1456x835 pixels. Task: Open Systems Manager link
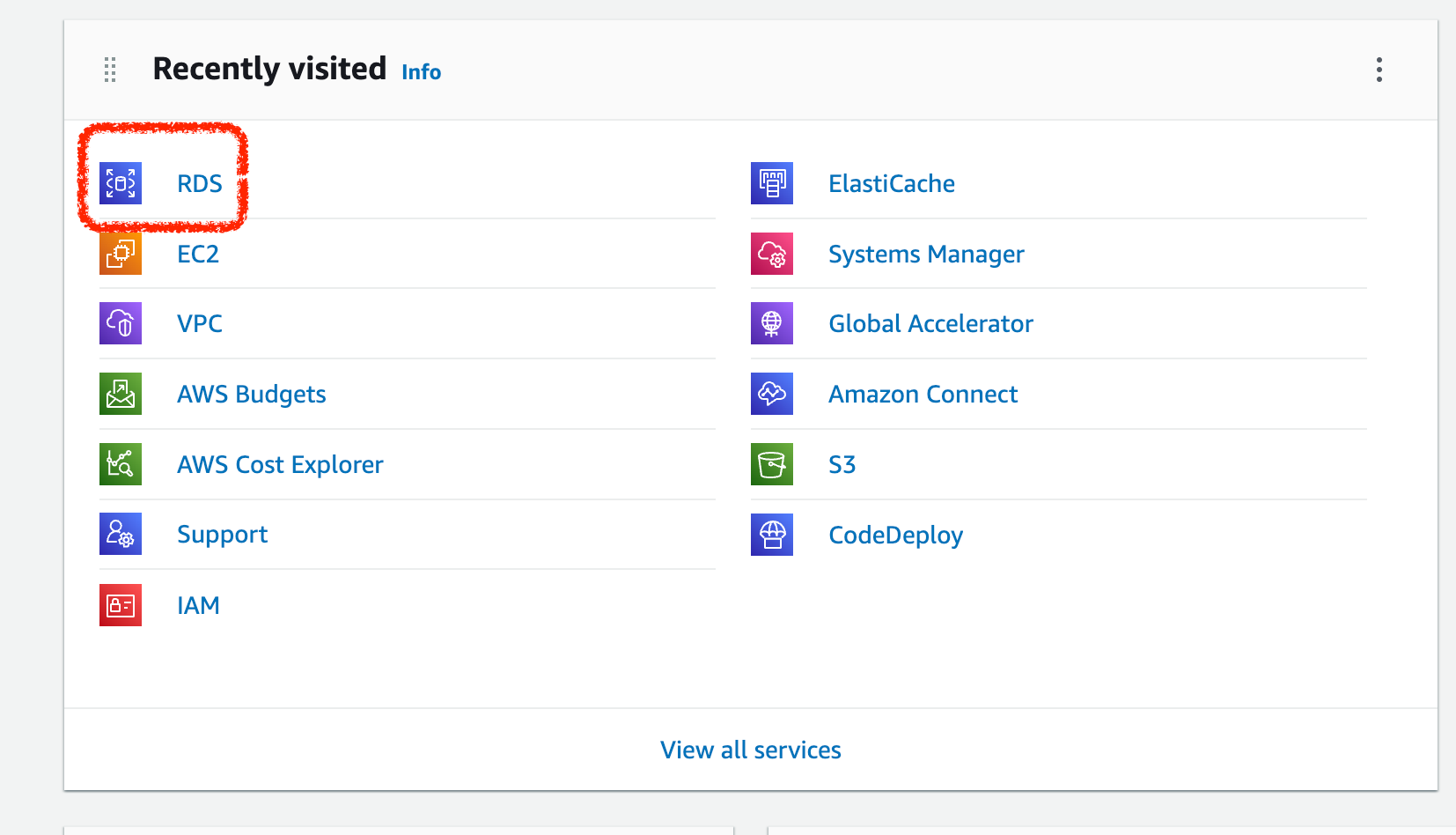point(926,254)
